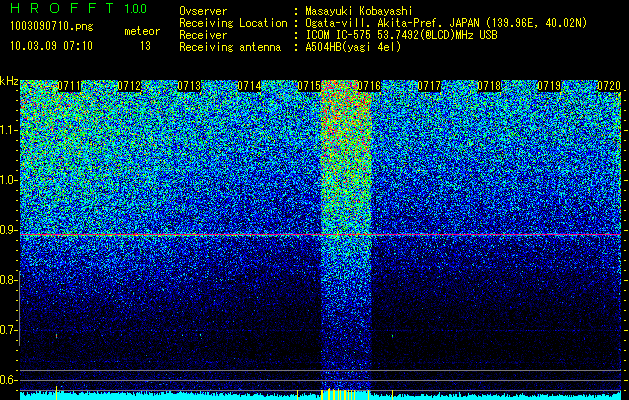Image resolution: width=629 pixels, height=400 pixels.
Task: Click the 0711 time marker
Action: pos(69,86)
